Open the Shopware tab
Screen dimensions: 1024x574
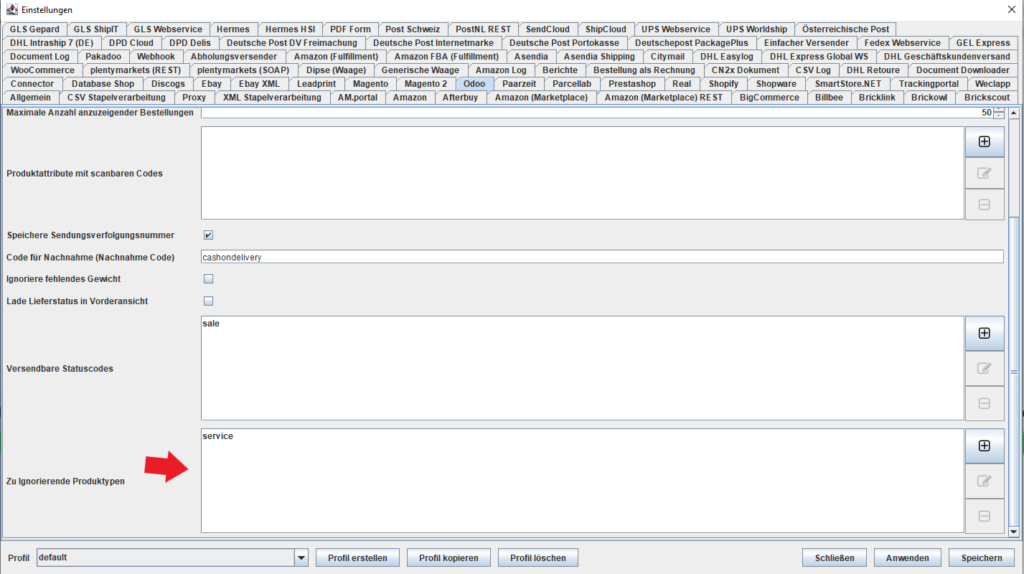point(776,84)
